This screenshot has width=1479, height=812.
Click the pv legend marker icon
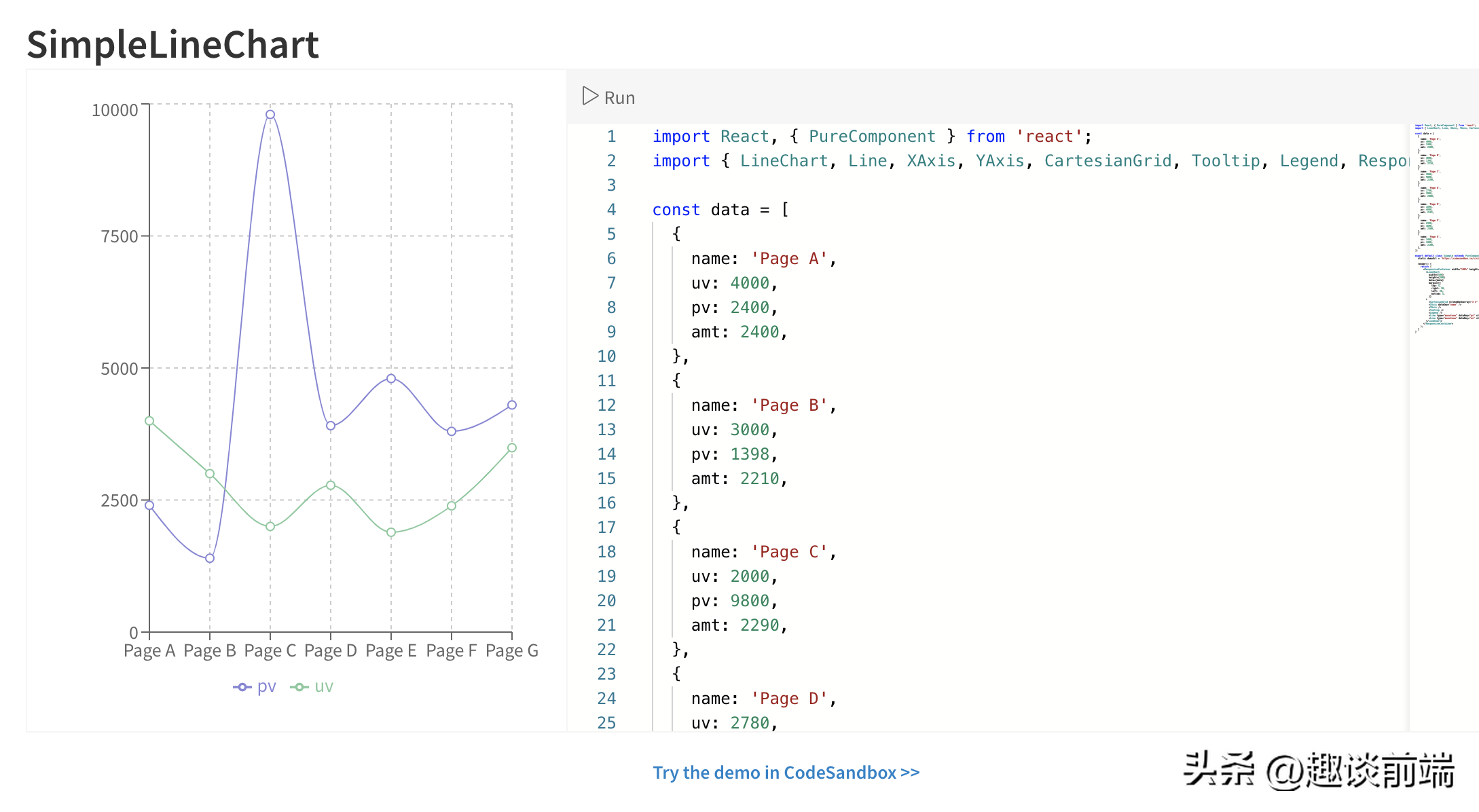pyautogui.click(x=242, y=687)
